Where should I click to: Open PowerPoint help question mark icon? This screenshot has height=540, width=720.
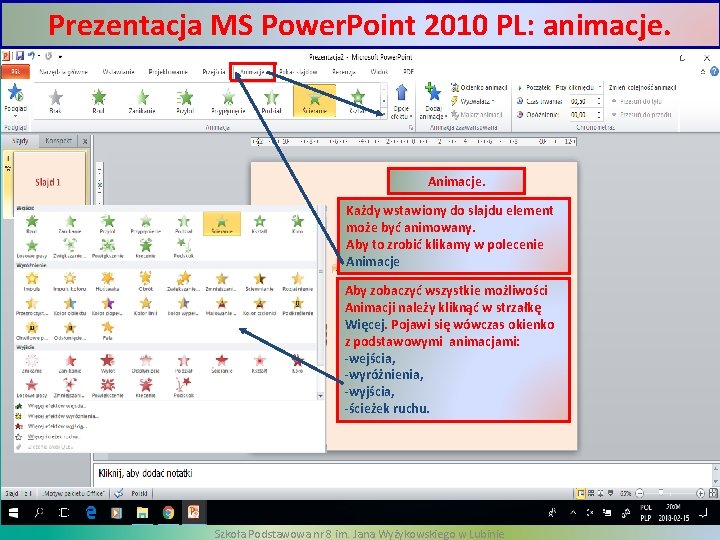(714, 71)
